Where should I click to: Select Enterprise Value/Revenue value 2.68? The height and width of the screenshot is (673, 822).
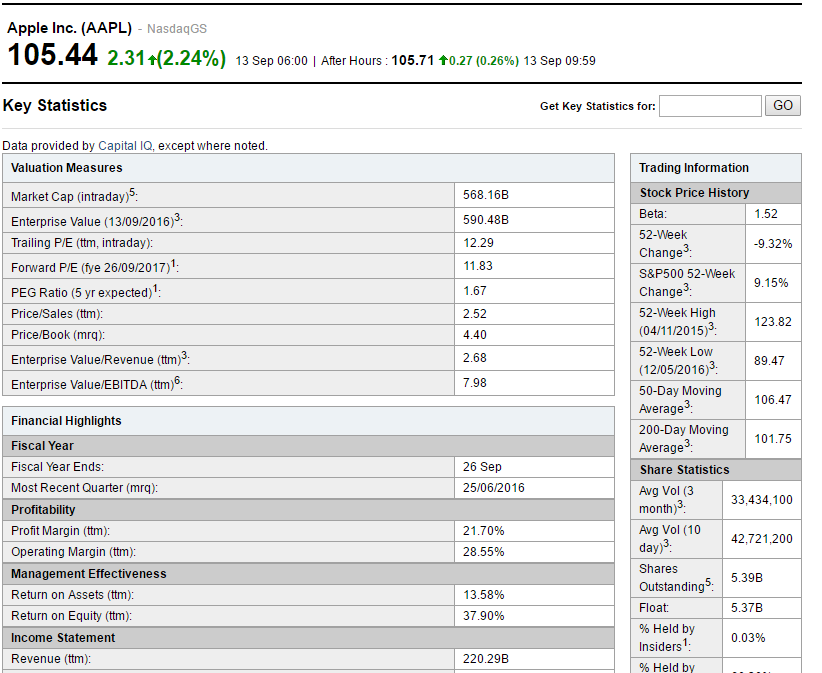[x=474, y=358]
